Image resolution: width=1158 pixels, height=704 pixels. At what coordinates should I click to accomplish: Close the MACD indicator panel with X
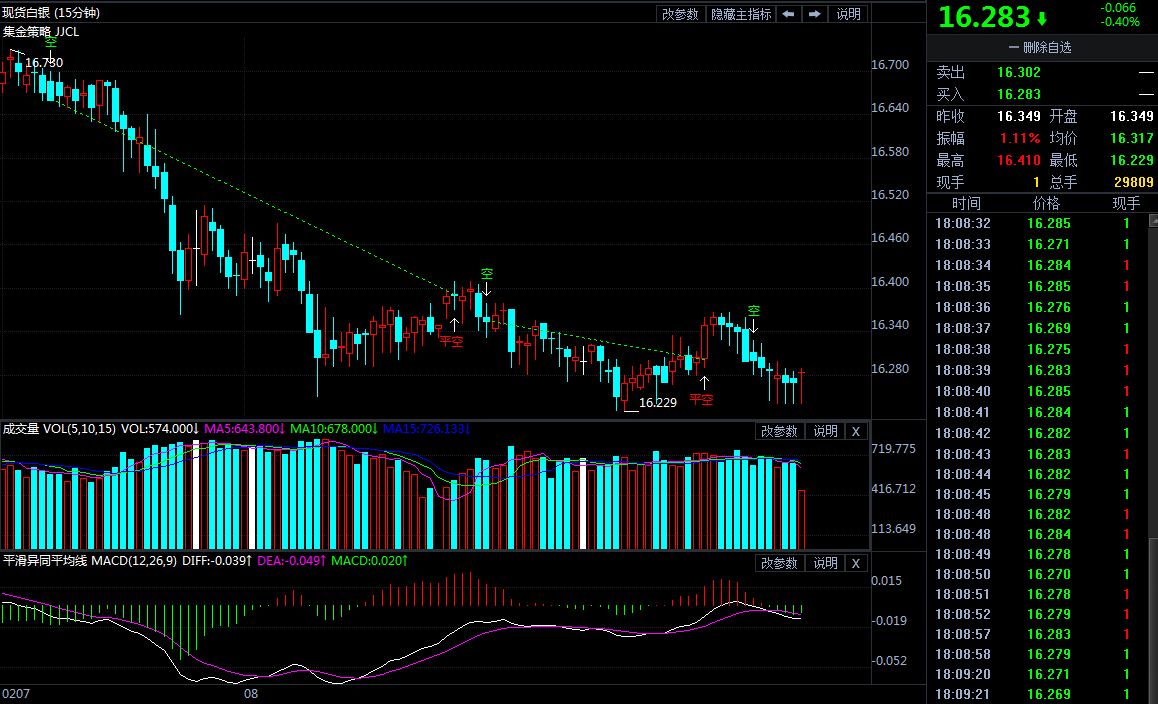(x=856, y=564)
